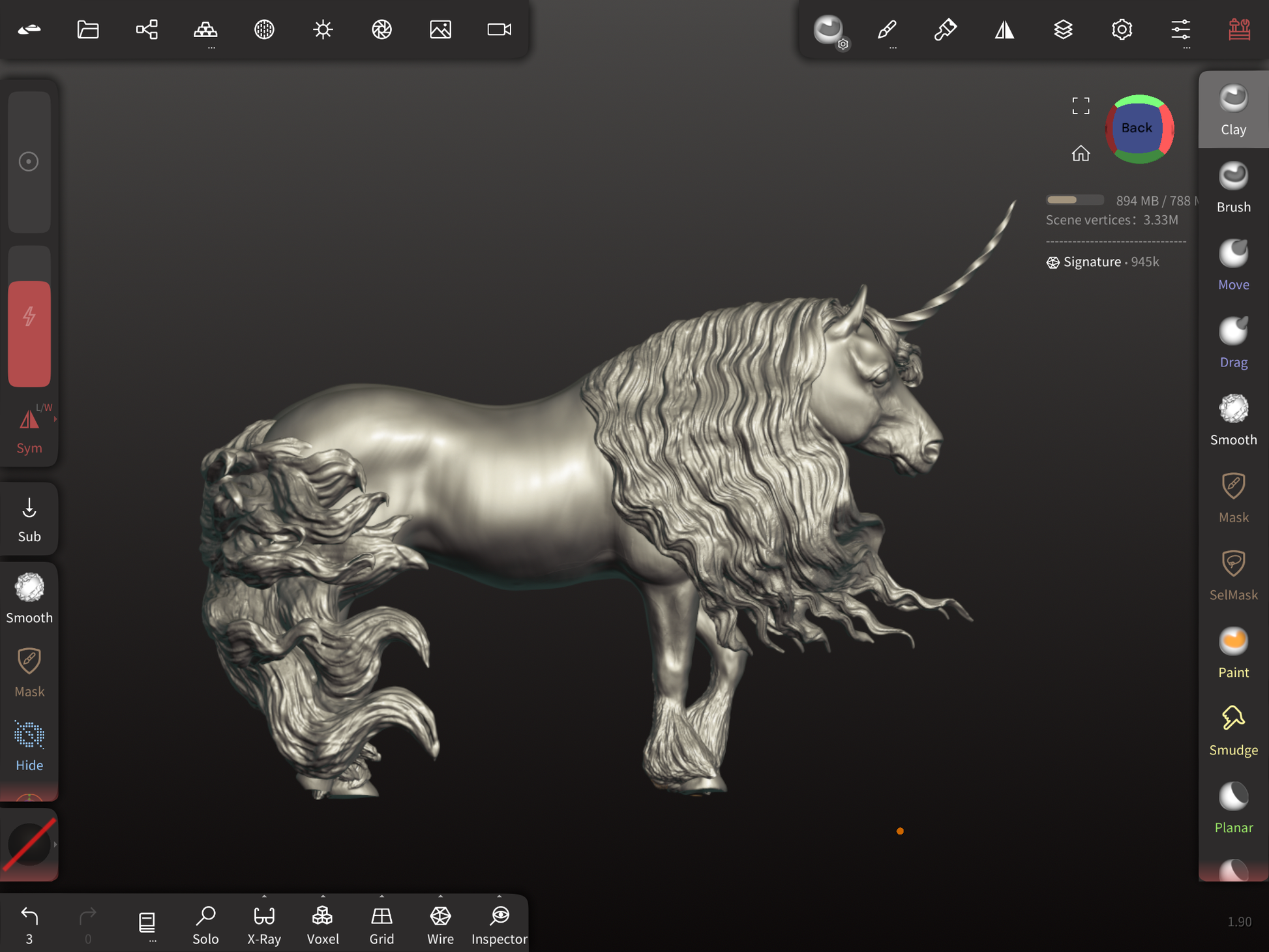Image resolution: width=1269 pixels, height=952 pixels.
Task: Select the Planar brush tool
Action: [x=1232, y=808]
